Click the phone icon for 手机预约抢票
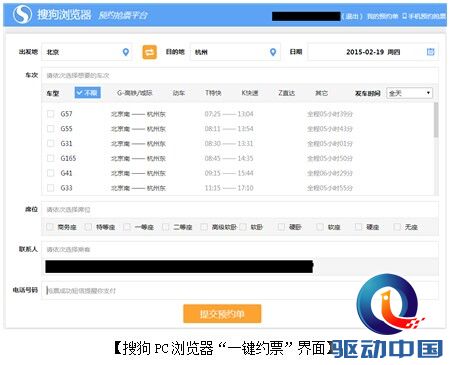The height and width of the screenshot is (365, 450). click(x=404, y=16)
